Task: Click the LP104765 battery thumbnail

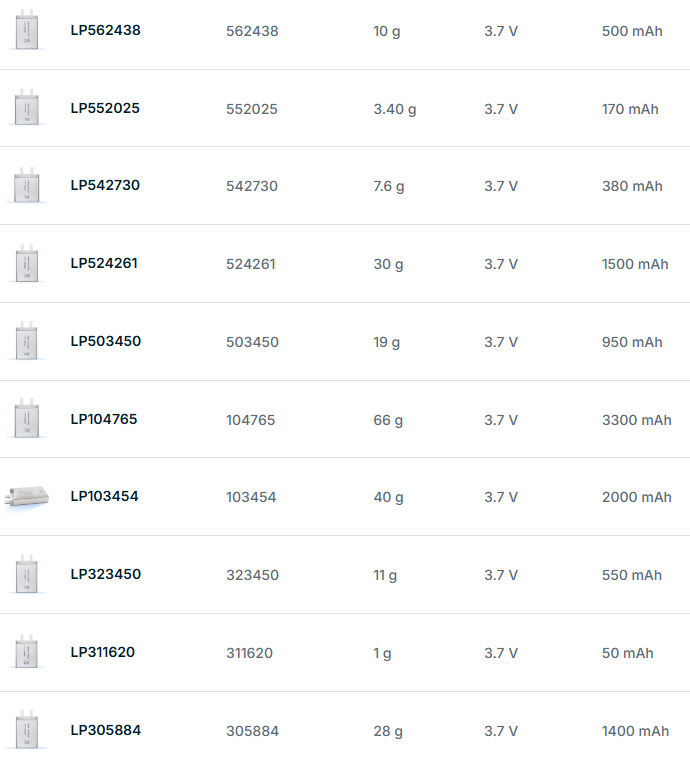Action: (26, 419)
